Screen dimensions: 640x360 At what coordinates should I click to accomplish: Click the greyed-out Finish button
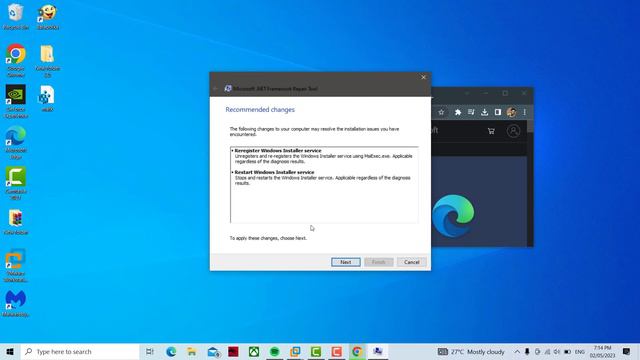[378, 262]
